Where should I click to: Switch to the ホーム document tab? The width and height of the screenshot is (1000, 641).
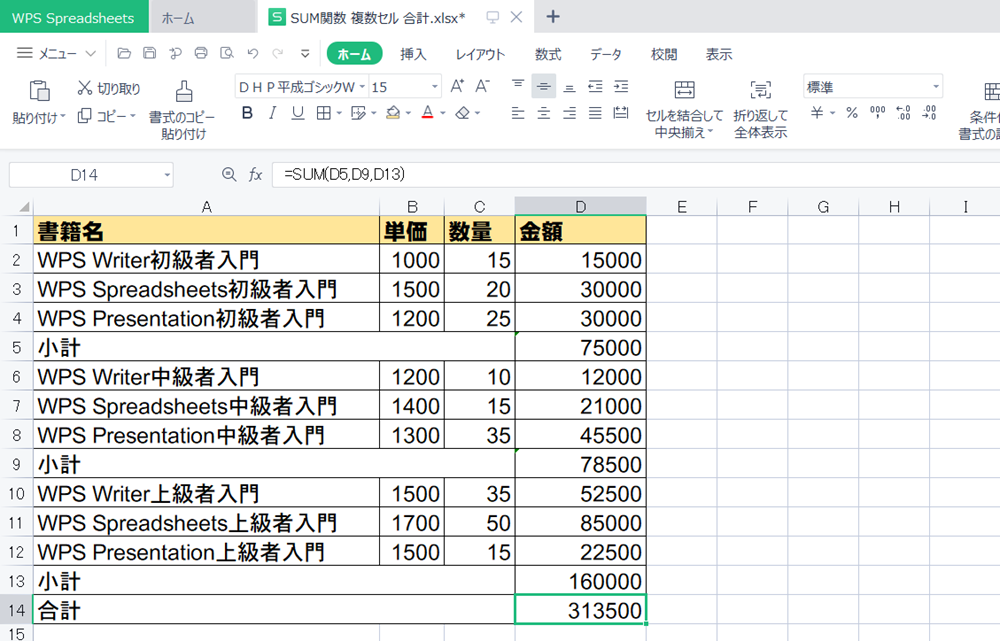pos(203,17)
